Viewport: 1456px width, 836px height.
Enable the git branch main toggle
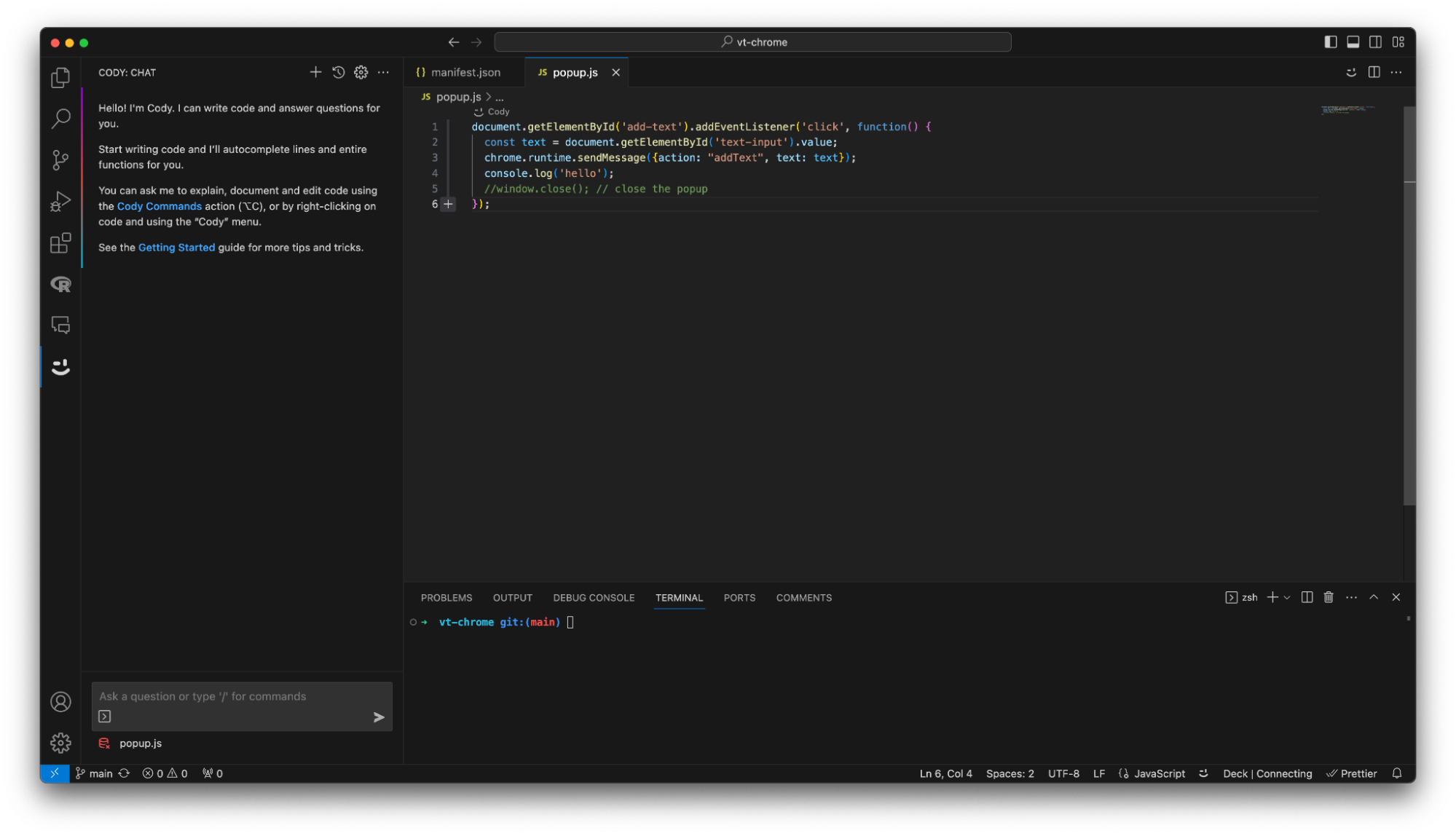click(94, 772)
